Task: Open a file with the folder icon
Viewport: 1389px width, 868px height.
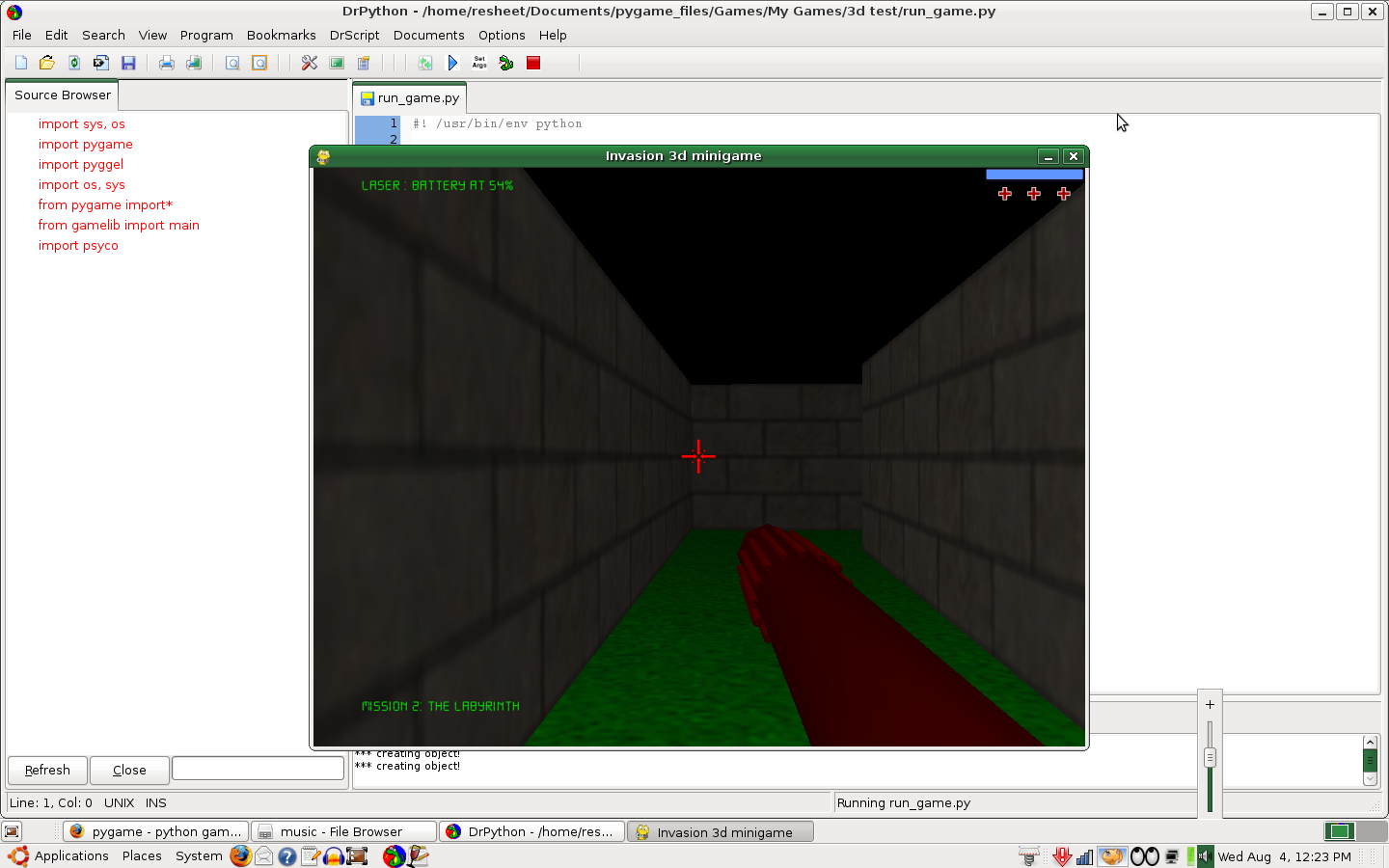Action: (47, 63)
